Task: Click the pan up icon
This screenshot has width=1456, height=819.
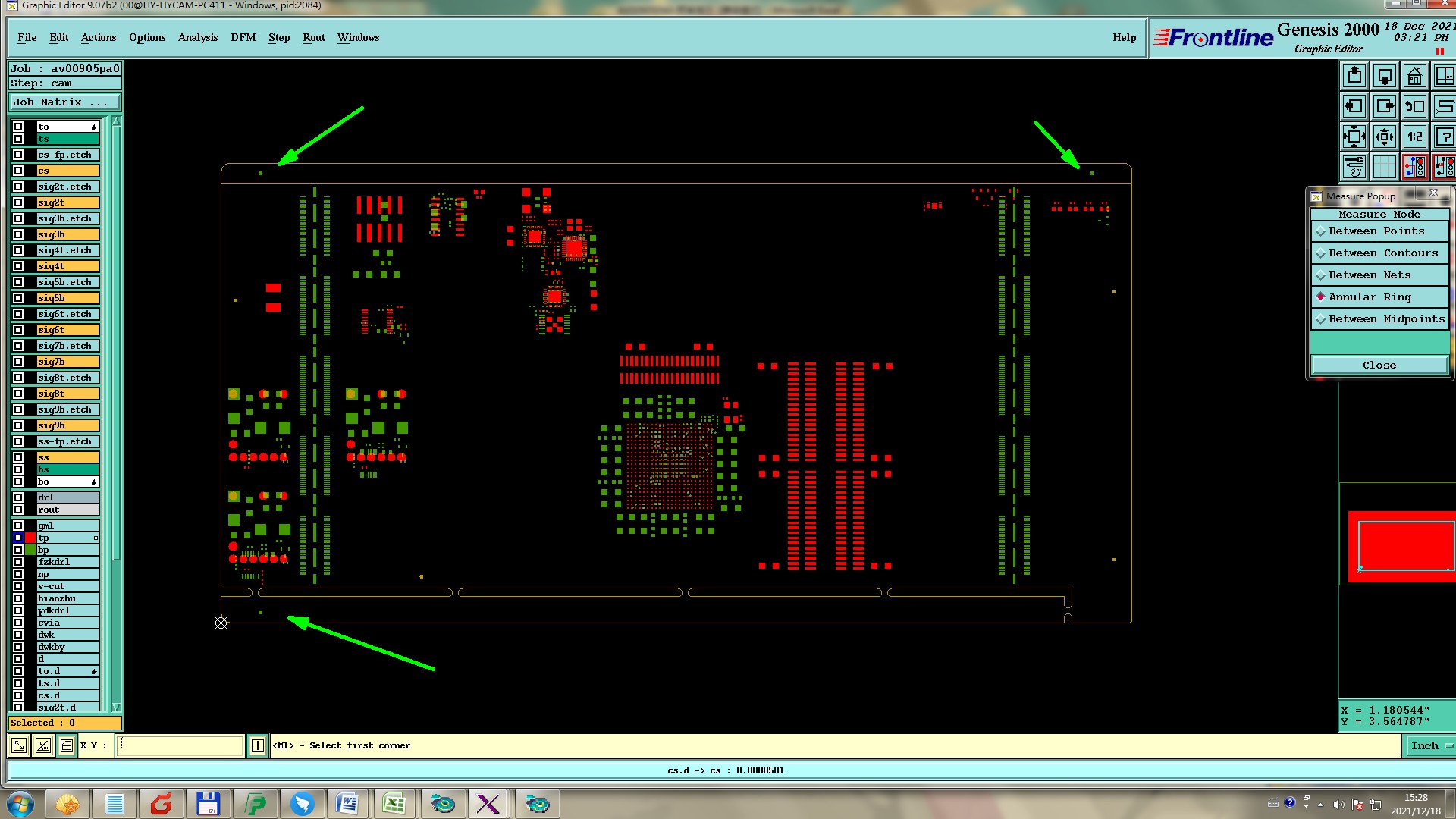Action: point(1354,77)
